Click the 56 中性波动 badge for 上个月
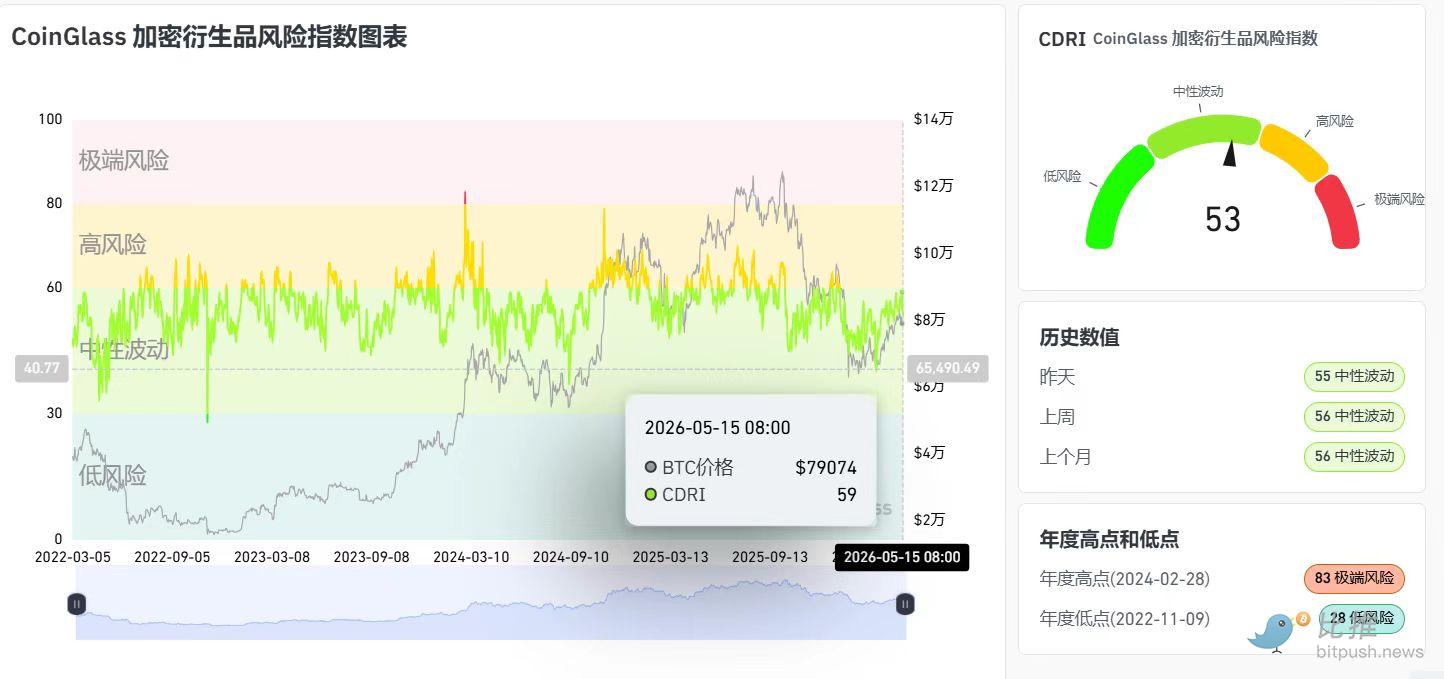Screen dimensions: 1444x679 1354,456
